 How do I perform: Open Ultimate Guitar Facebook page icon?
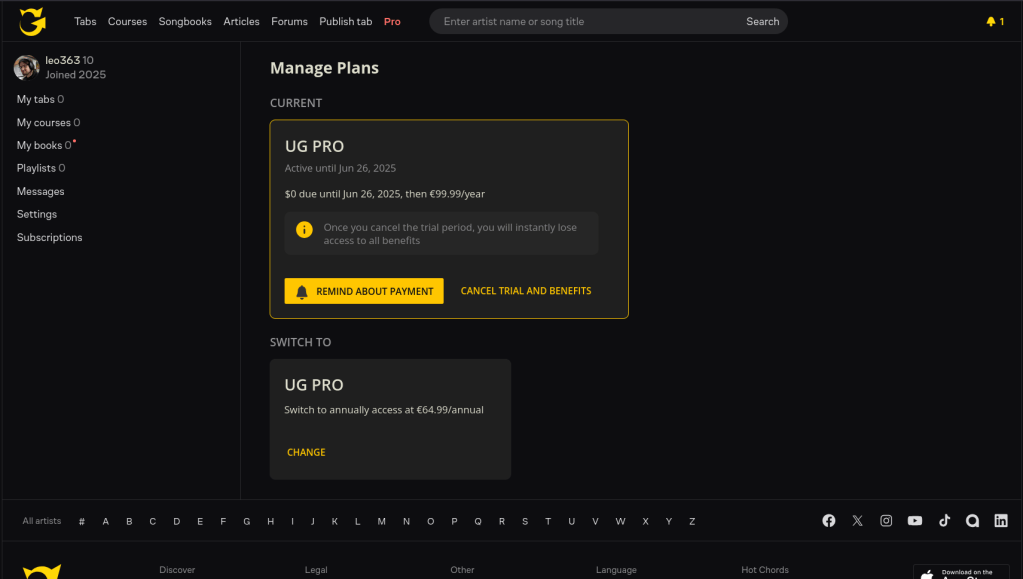(x=829, y=521)
